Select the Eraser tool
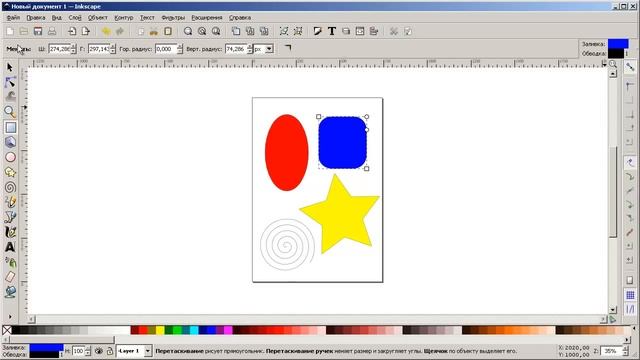The image size is (640, 360). [x=10, y=277]
